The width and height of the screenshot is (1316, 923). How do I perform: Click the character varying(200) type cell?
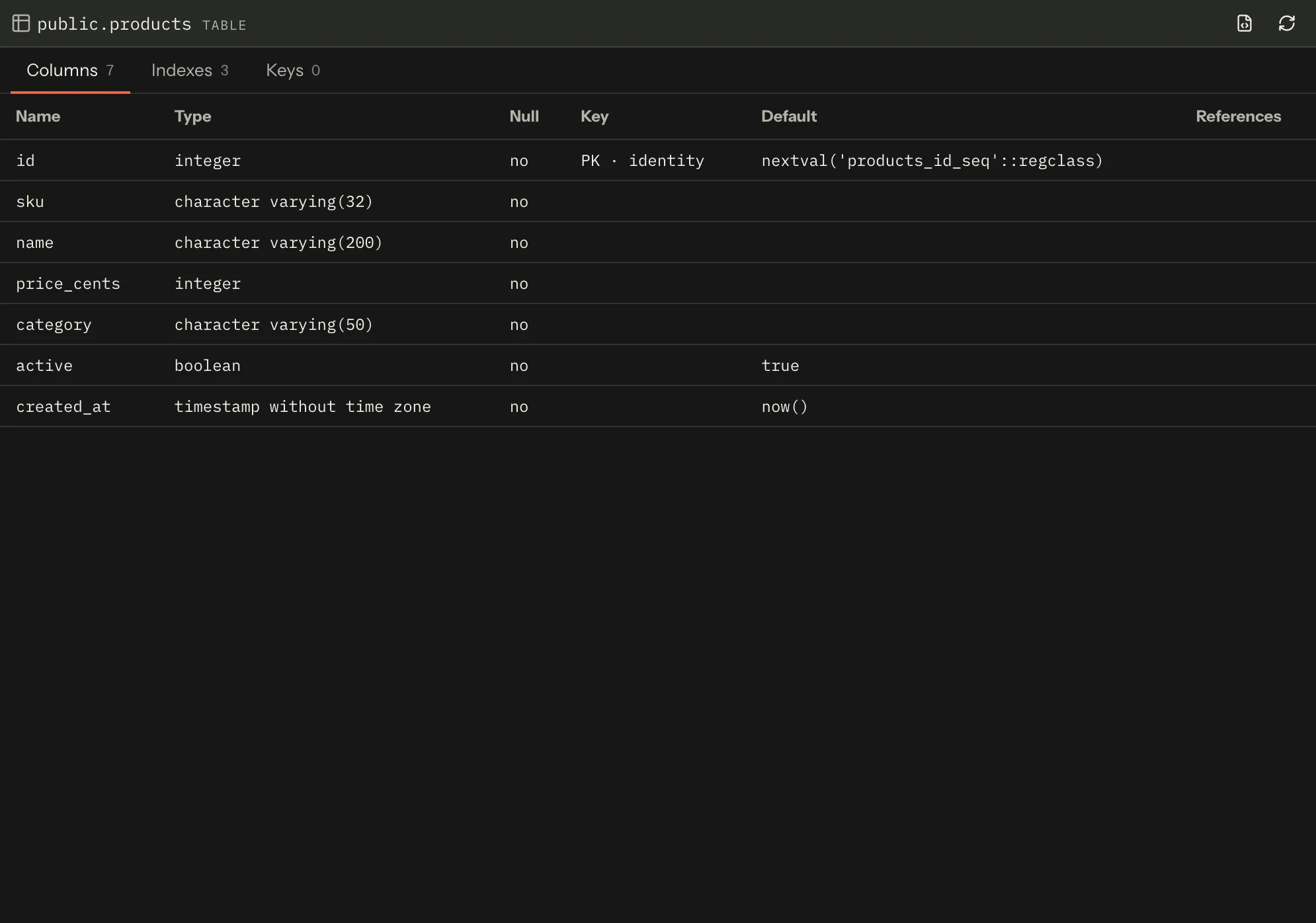coord(278,243)
